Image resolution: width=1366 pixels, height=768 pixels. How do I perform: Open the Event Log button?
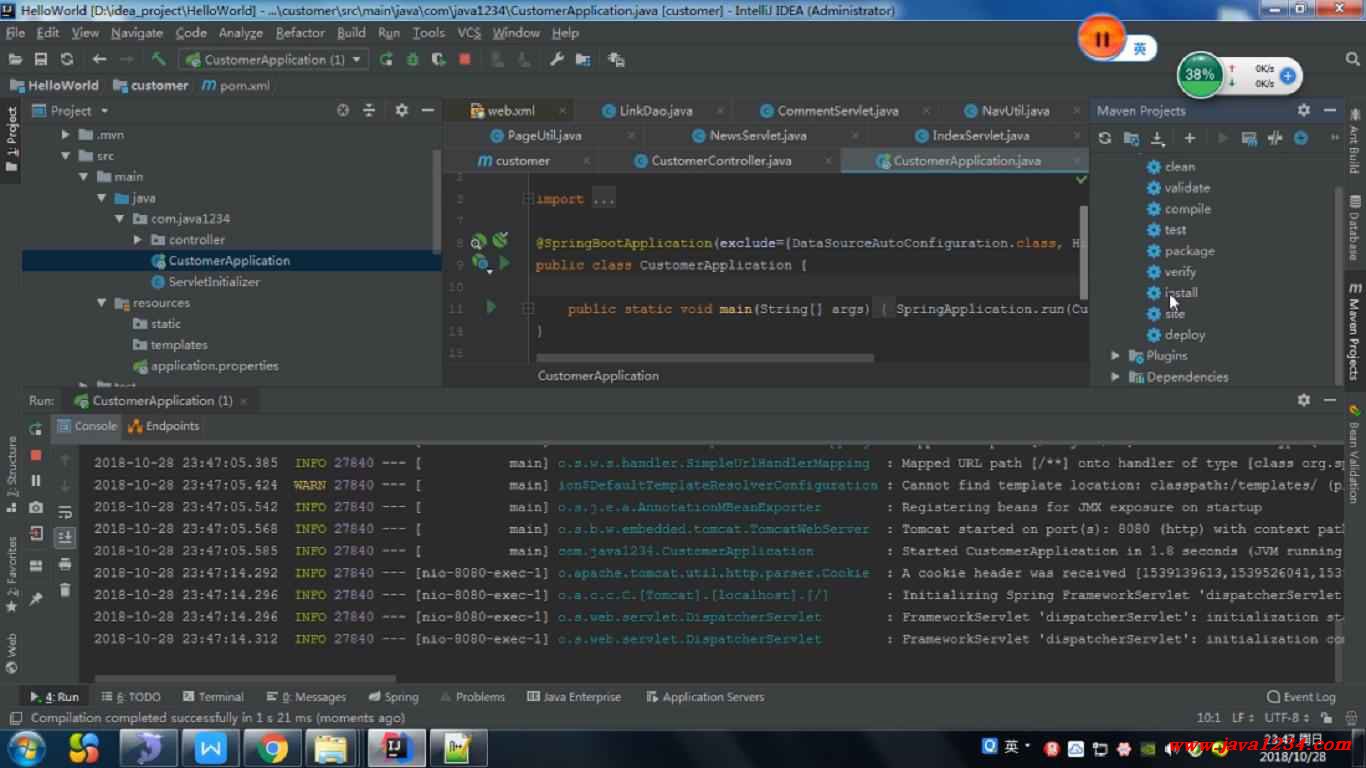click(x=1300, y=697)
